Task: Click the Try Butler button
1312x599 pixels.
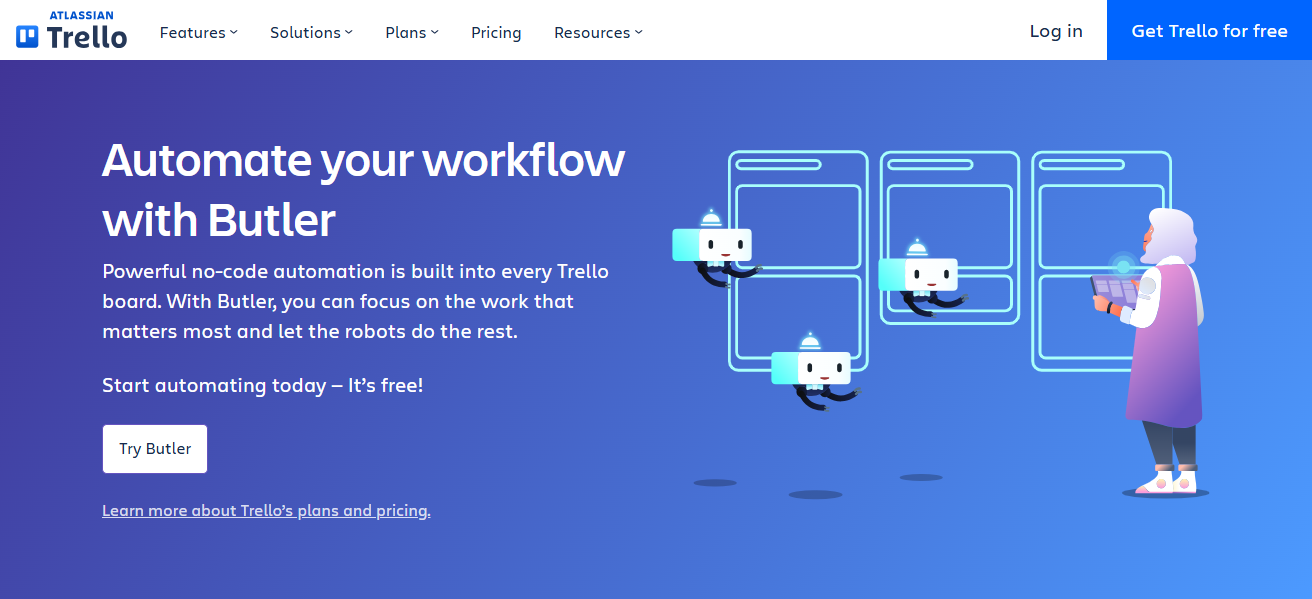Action: [155, 449]
